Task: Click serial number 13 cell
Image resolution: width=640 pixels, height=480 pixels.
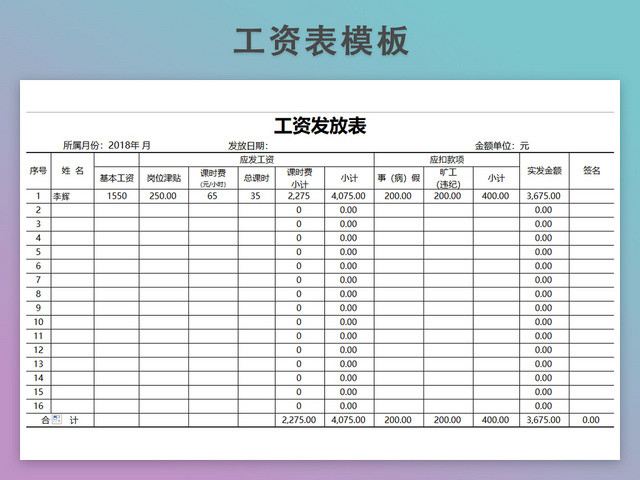Action: click(x=38, y=364)
